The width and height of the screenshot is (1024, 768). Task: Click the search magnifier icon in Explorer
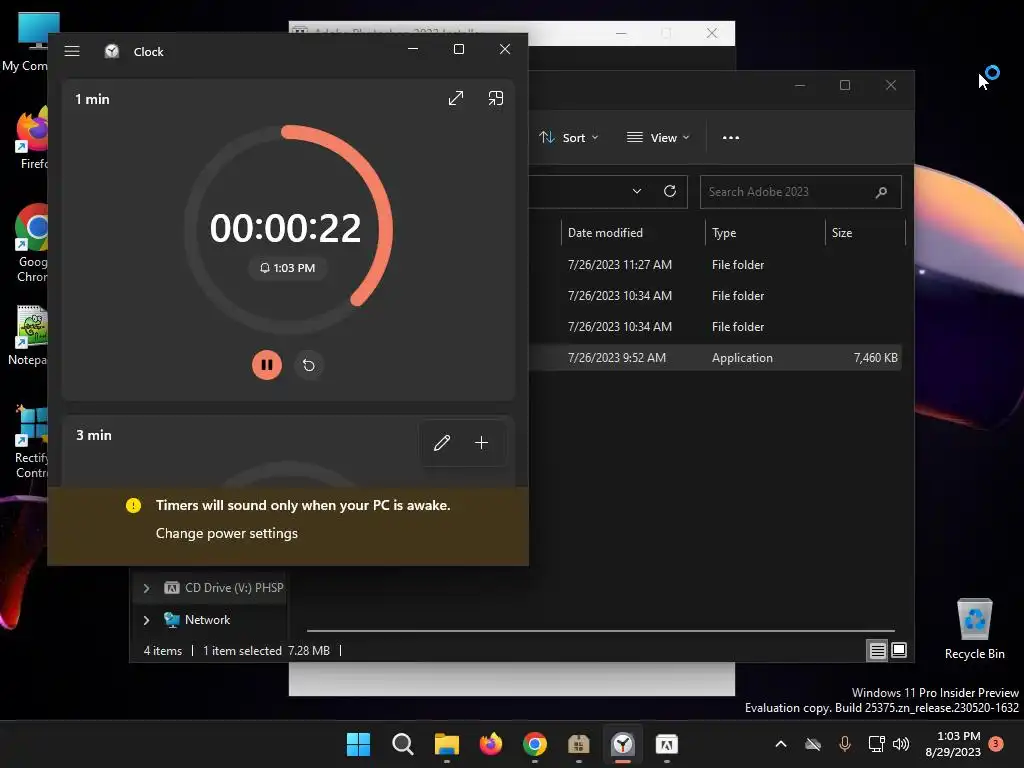(881, 192)
